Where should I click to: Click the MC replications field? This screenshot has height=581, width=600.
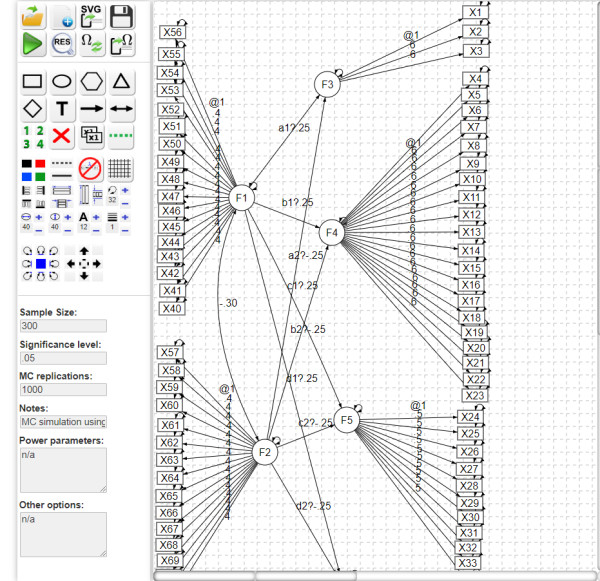click(x=63, y=390)
